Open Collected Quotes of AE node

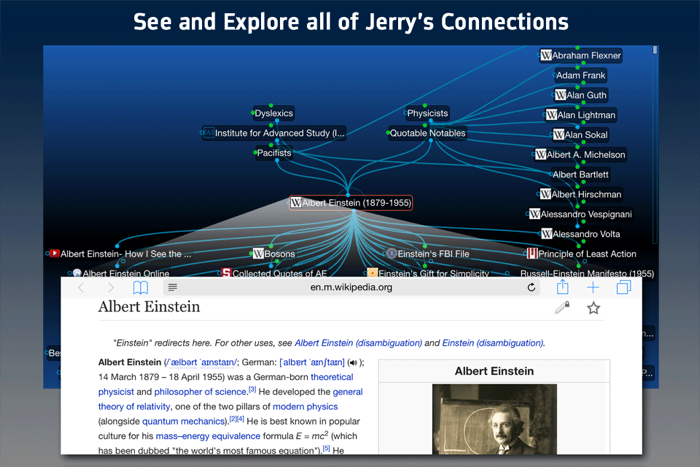click(274, 273)
